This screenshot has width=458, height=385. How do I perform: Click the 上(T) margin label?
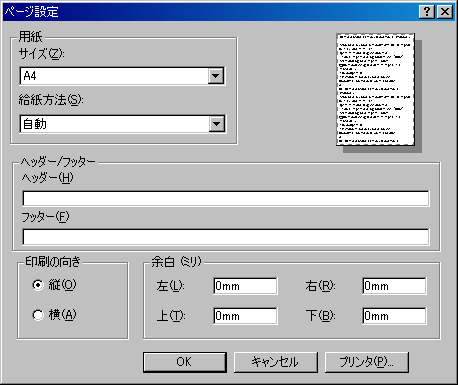[171, 316]
